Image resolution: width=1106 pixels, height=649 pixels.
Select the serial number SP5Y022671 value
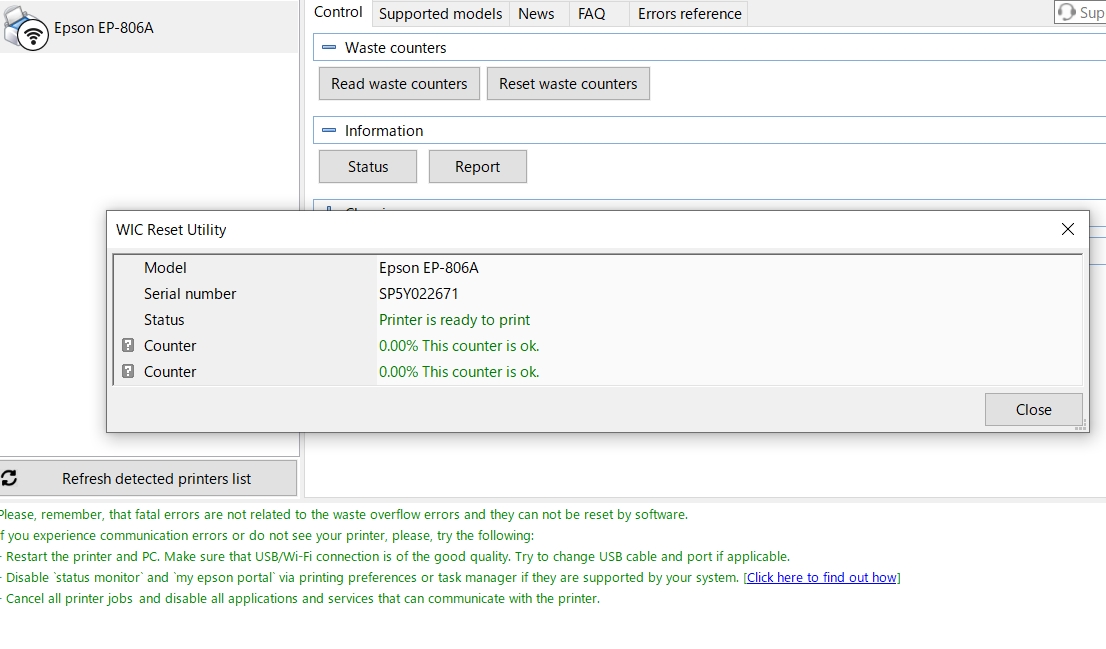(418, 293)
